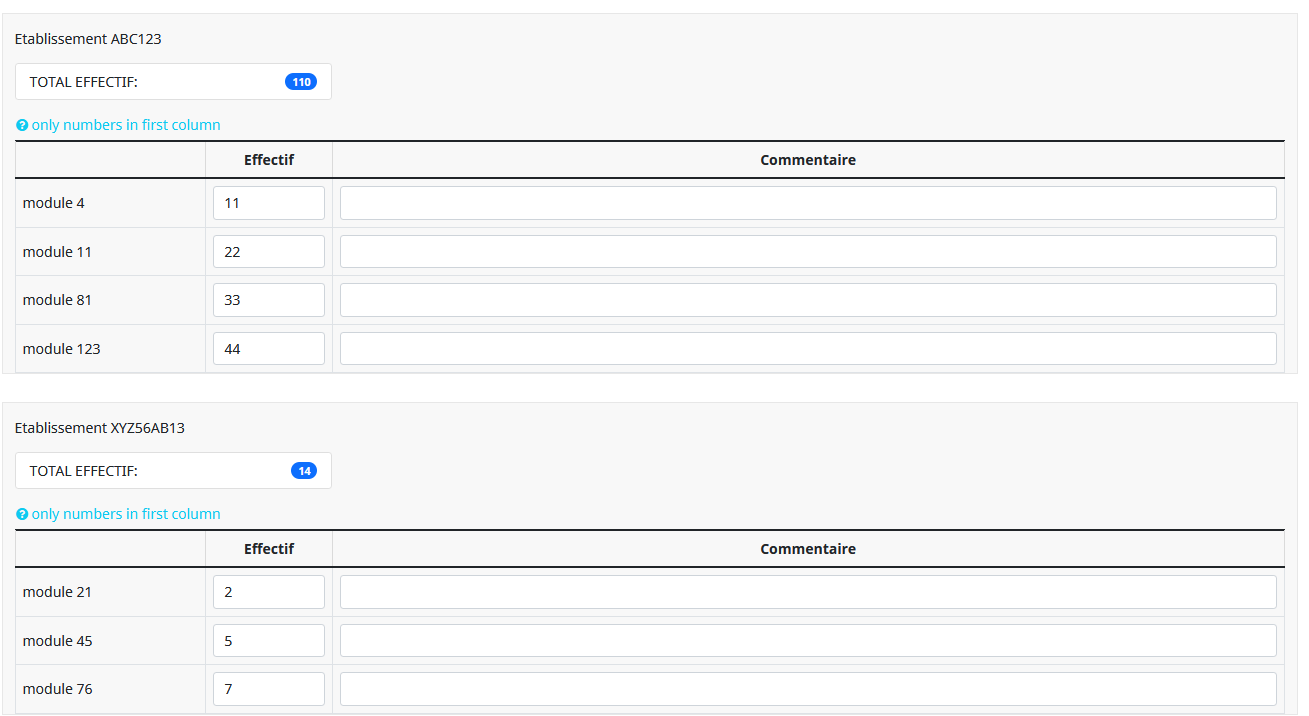Click module 123 Commentaire field
The image size is (1309, 716).
[808, 349]
